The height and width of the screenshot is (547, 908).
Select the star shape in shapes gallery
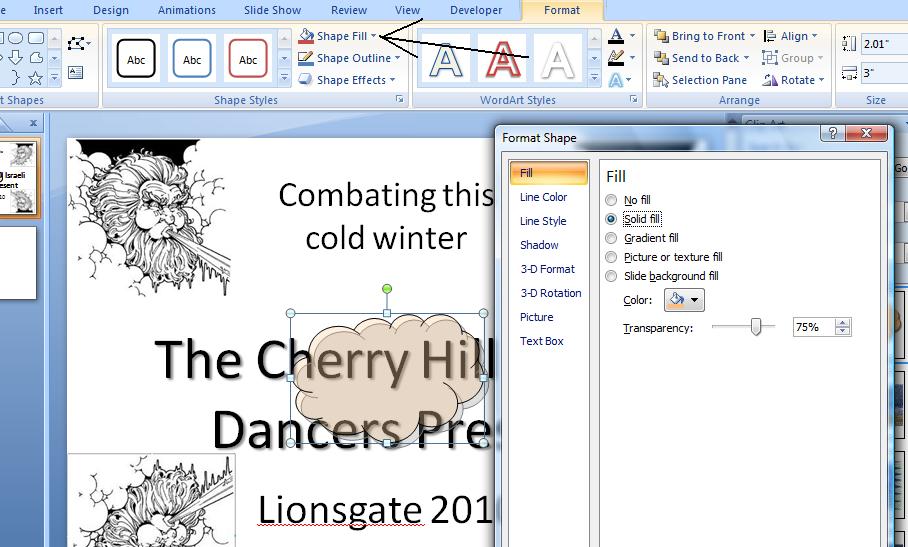(x=35, y=78)
